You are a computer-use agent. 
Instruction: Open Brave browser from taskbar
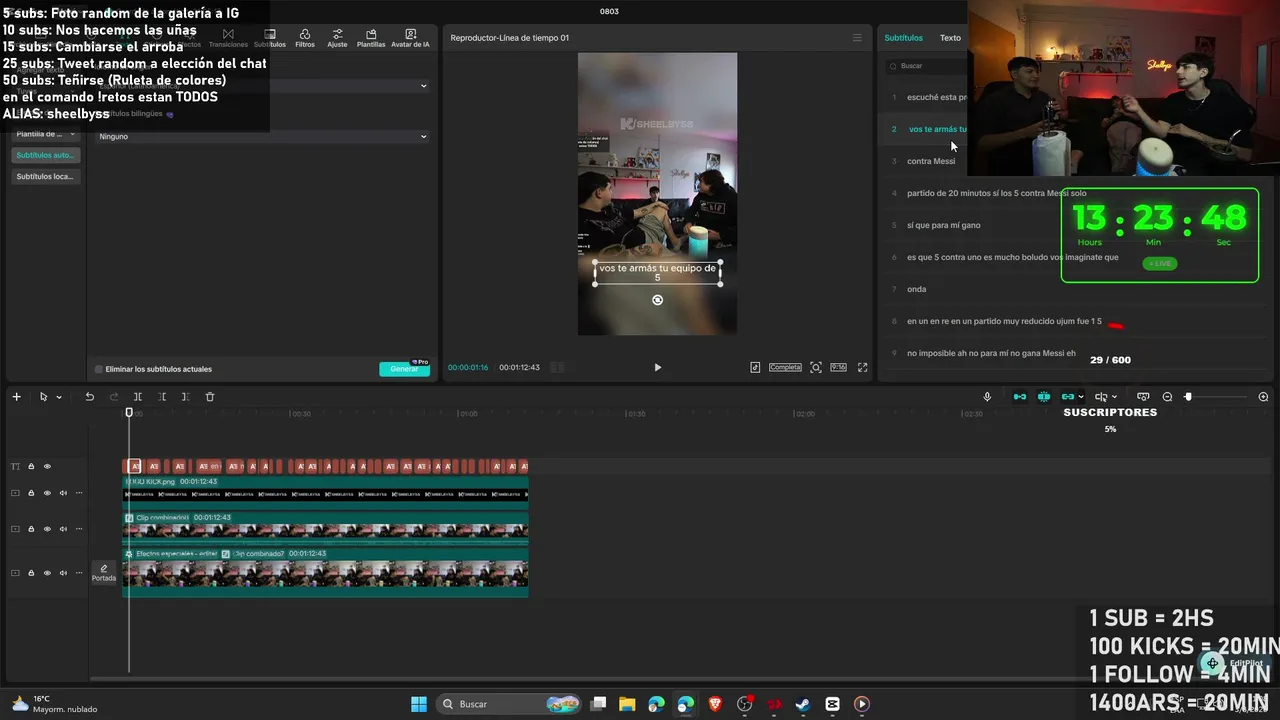click(715, 704)
